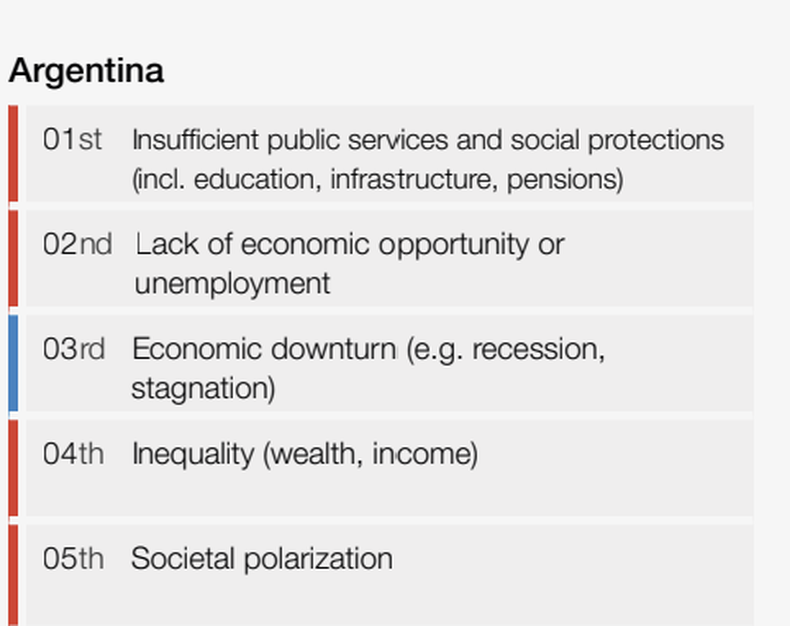
Task: Click the 05th rank label
Action: [74, 558]
